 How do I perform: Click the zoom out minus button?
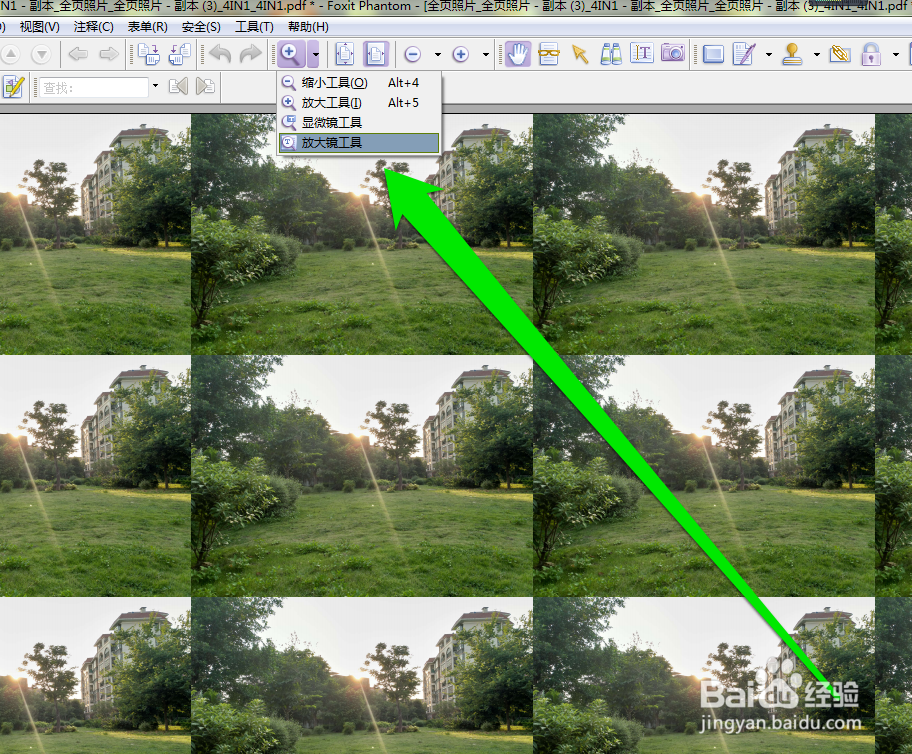[x=412, y=55]
